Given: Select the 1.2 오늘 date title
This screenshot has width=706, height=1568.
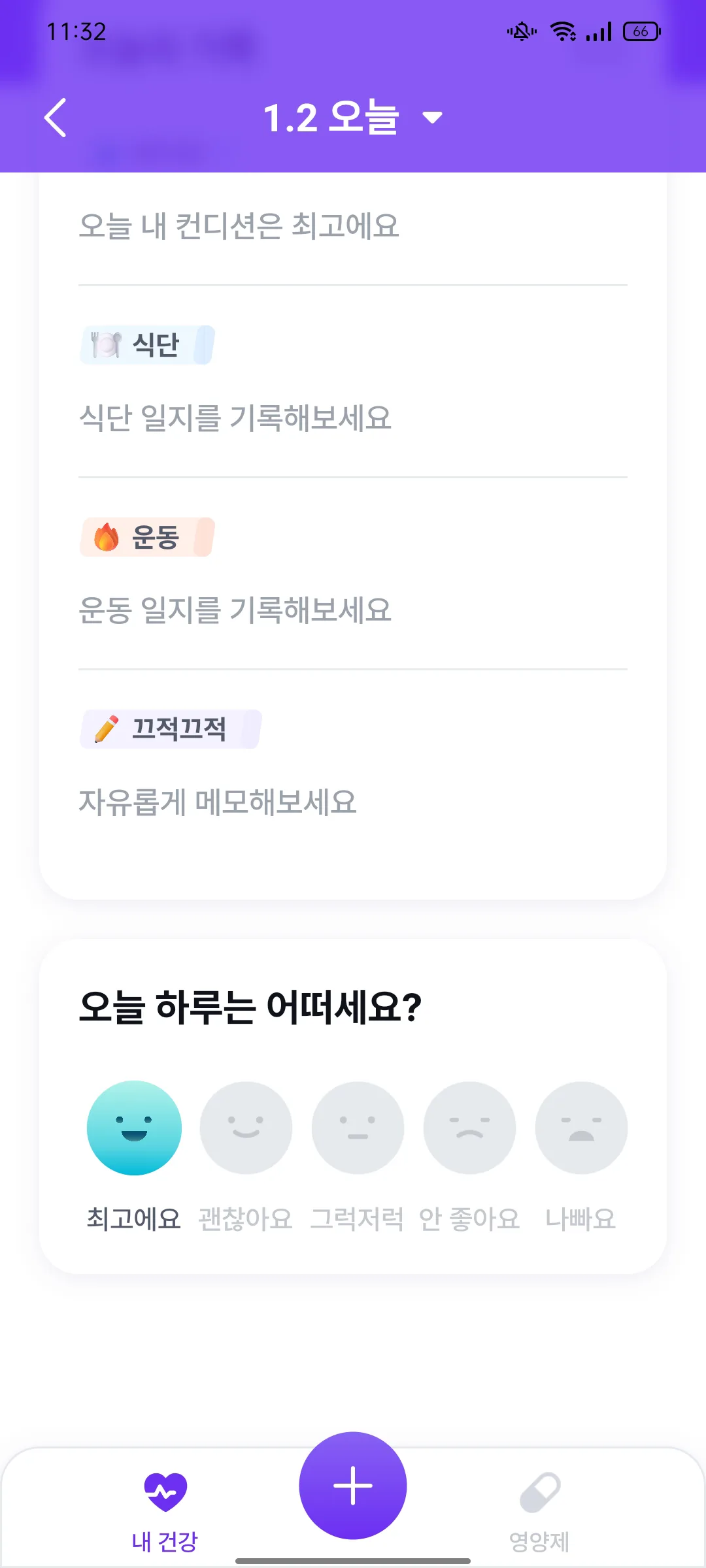Looking at the screenshot, I should (x=331, y=118).
